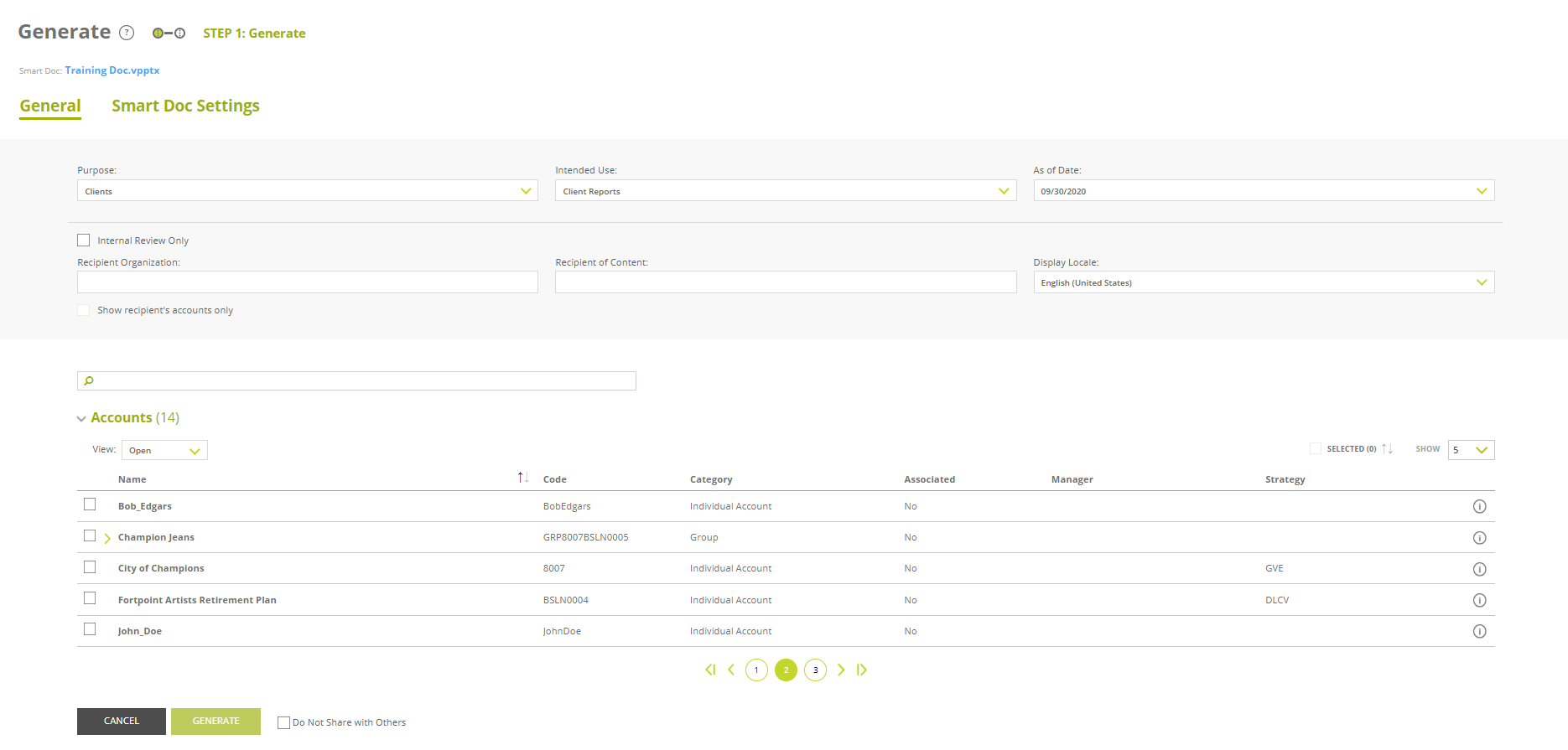The height and width of the screenshot is (750, 1568).
Task: Jump to the last page of accounts
Action: (x=862, y=670)
